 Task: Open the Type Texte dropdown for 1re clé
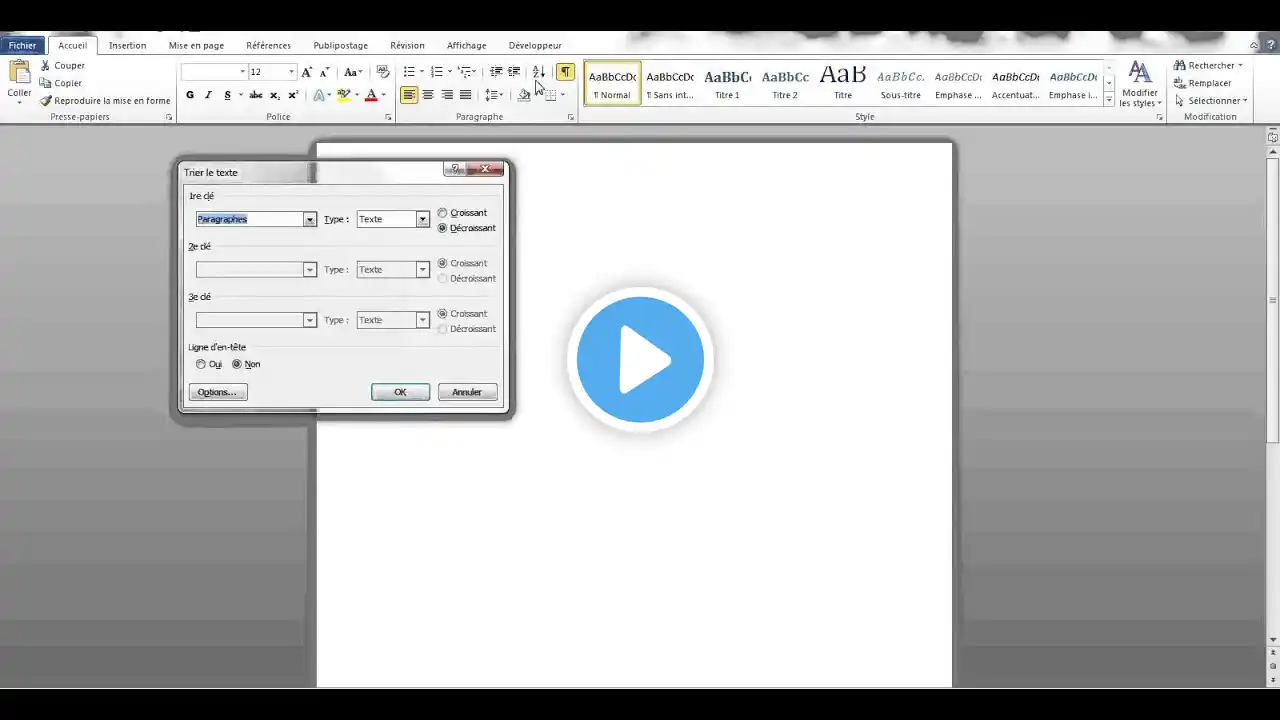click(x=423, y=219)
